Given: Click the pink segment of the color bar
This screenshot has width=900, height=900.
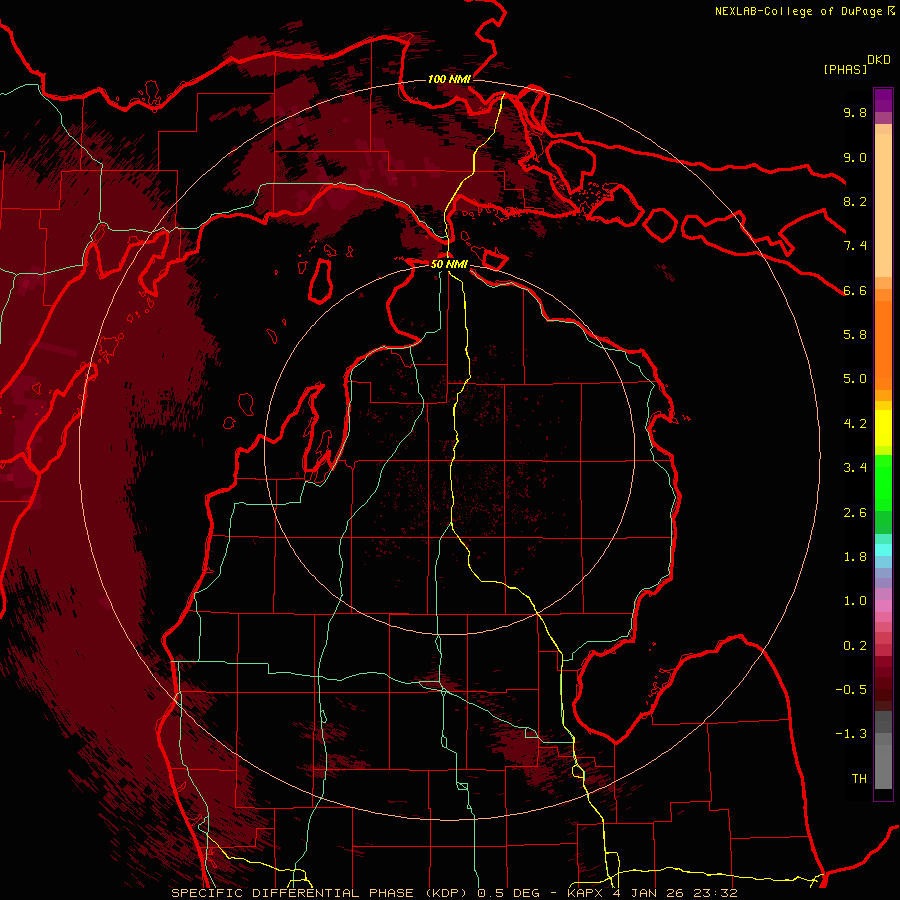Looking at the screenshot, I should tap(883, 606).
